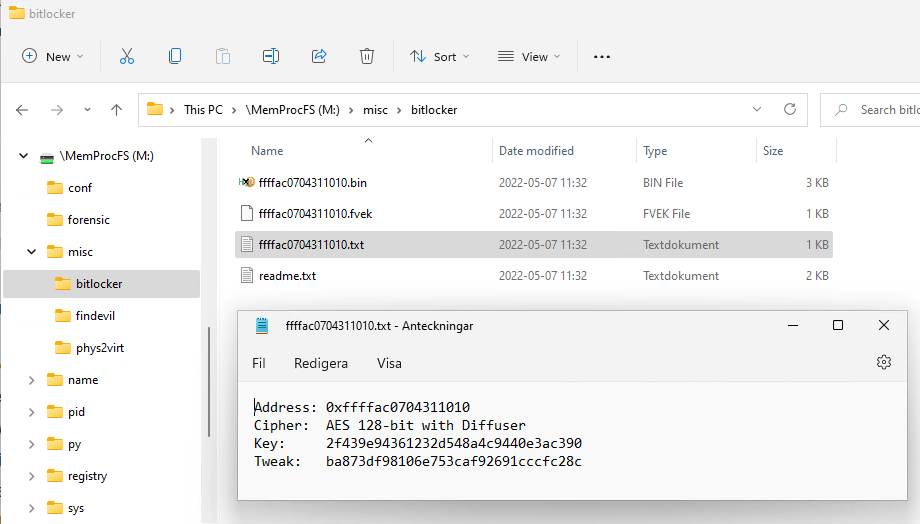
Task: Open the Redigera menu in Notepad
Action: pos(321,363)
